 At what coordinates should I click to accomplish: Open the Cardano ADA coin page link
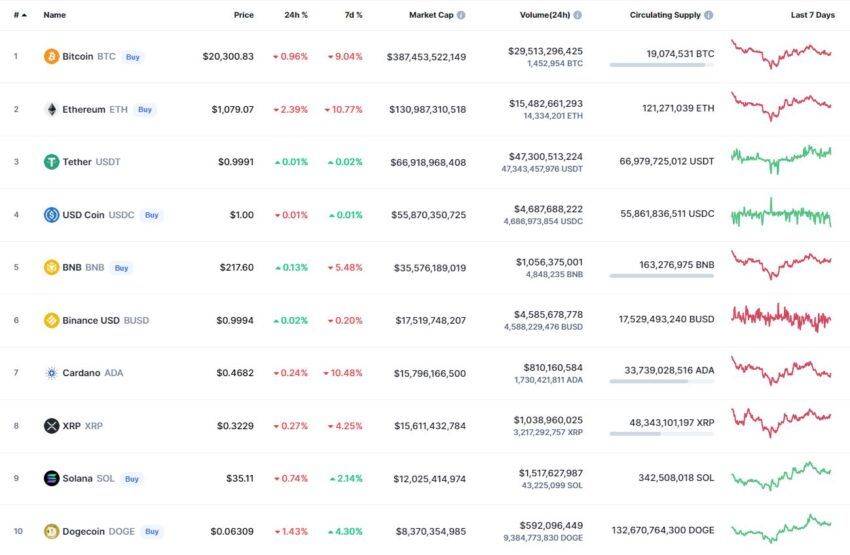click(93, 373)
